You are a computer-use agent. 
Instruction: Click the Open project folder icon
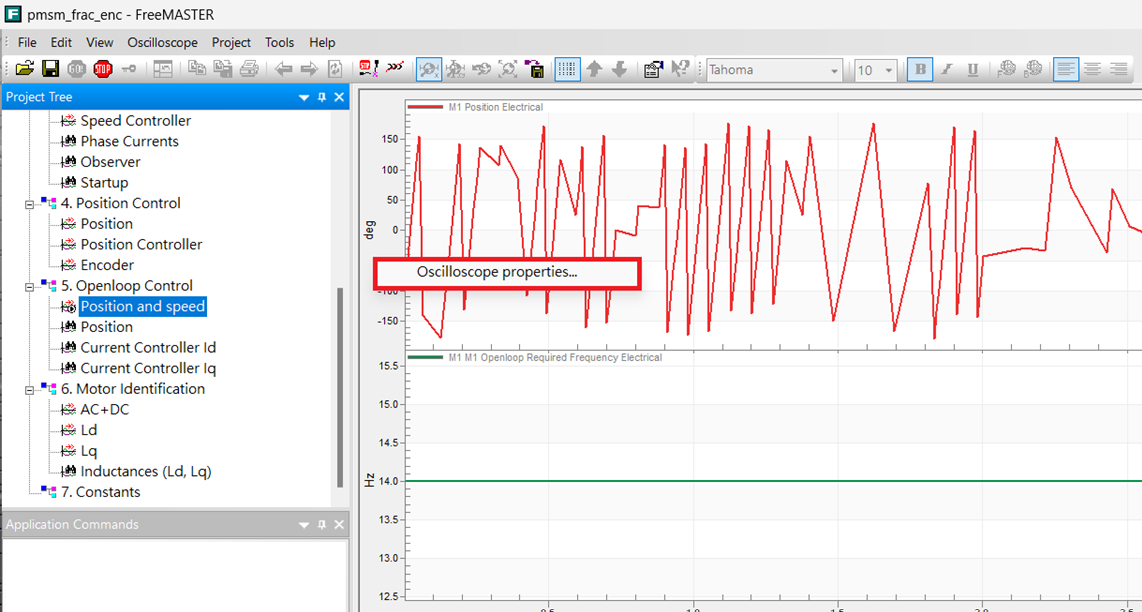coord(25,69)
